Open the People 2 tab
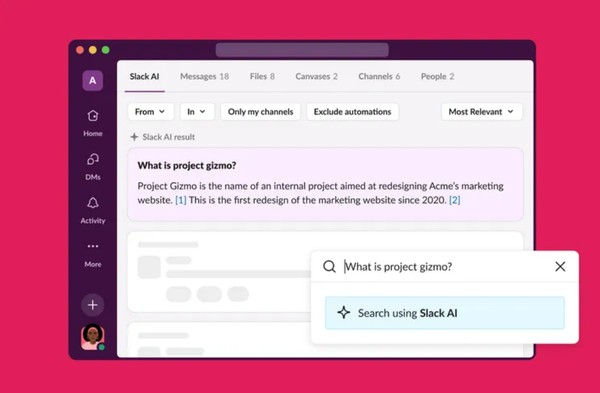Viewport: 600px width, 393px height. [437, 77]
